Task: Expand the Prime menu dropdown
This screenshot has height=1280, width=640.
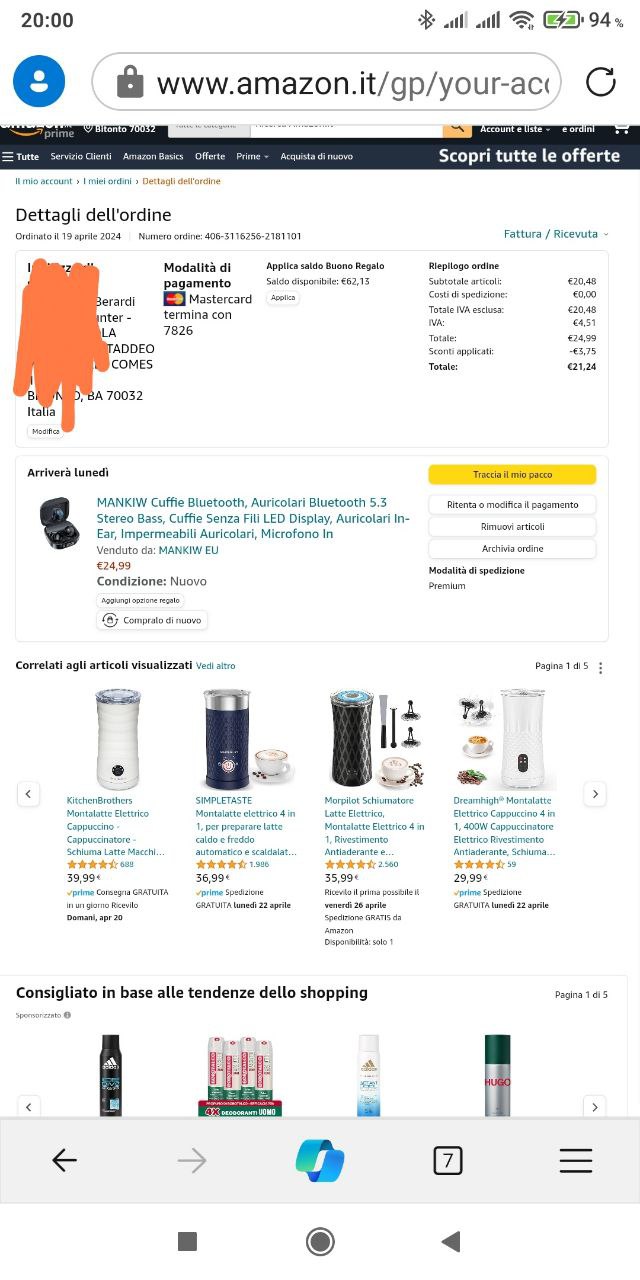Action: click(x=251, y=156)
